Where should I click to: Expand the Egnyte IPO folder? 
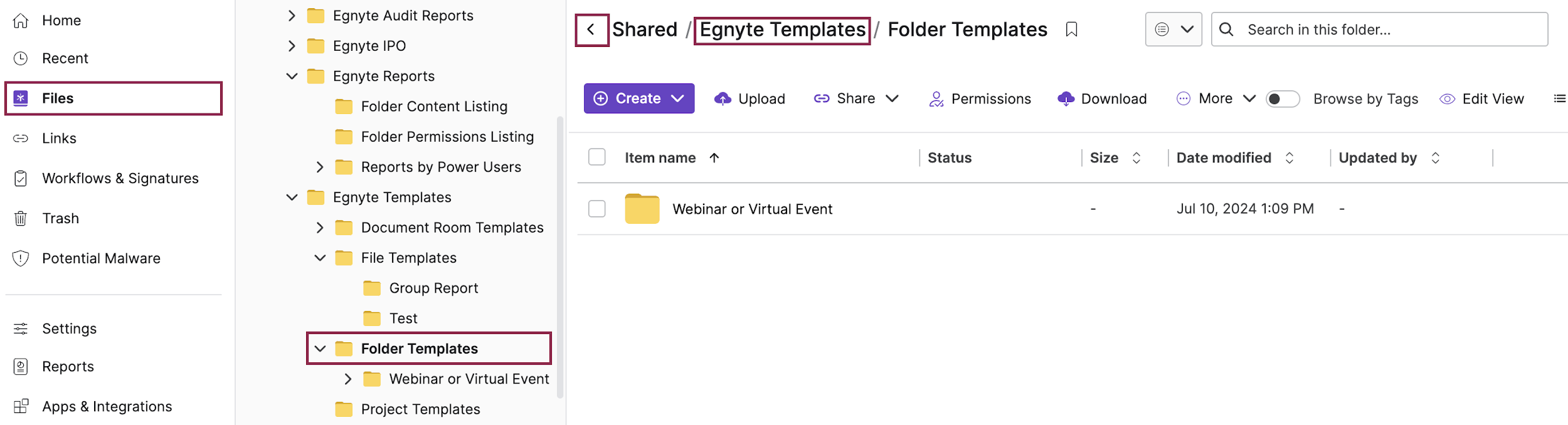[x=292, y=46]
